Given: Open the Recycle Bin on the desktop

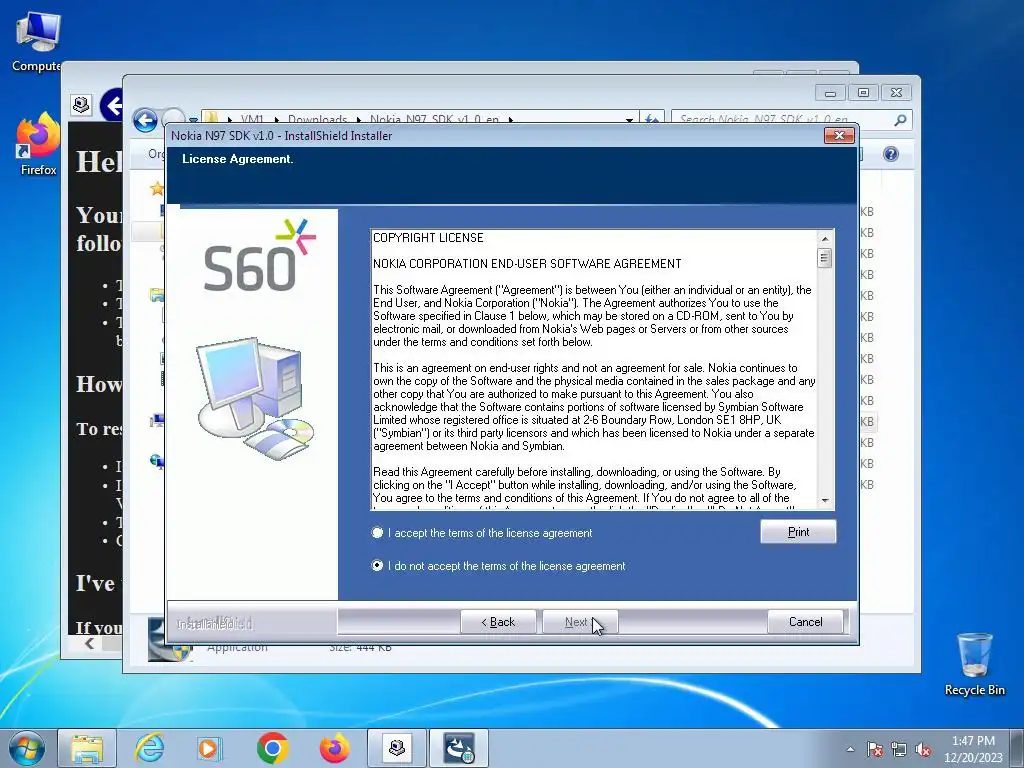Looking at the screenshot, I should click(x=974, y=664).
